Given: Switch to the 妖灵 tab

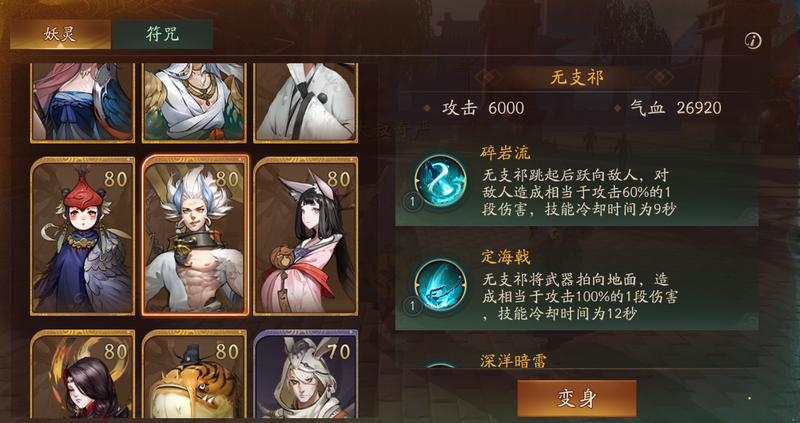Looking at the screenshot, I should [60, 34].
